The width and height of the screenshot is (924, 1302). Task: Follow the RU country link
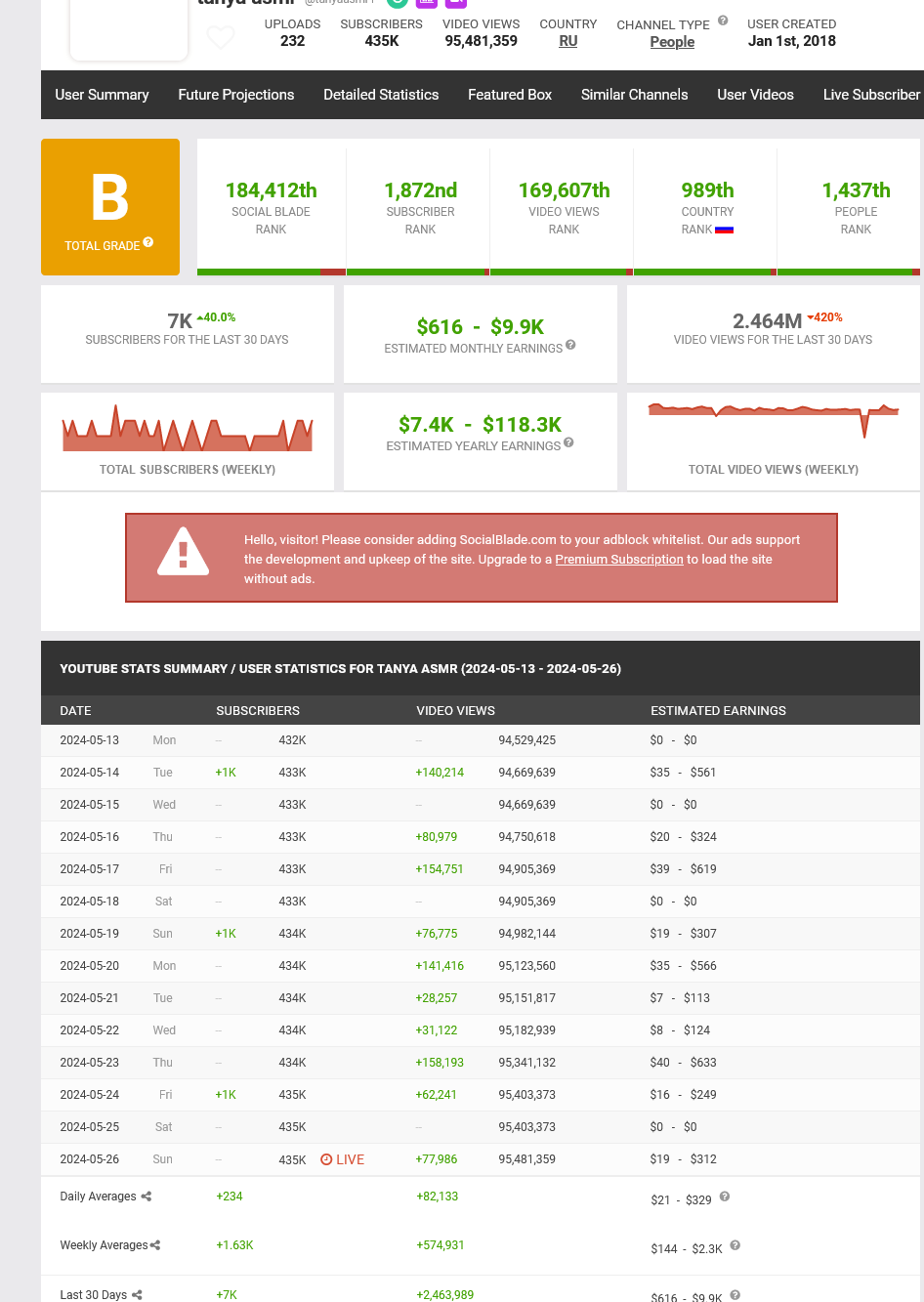click(568, 41)
